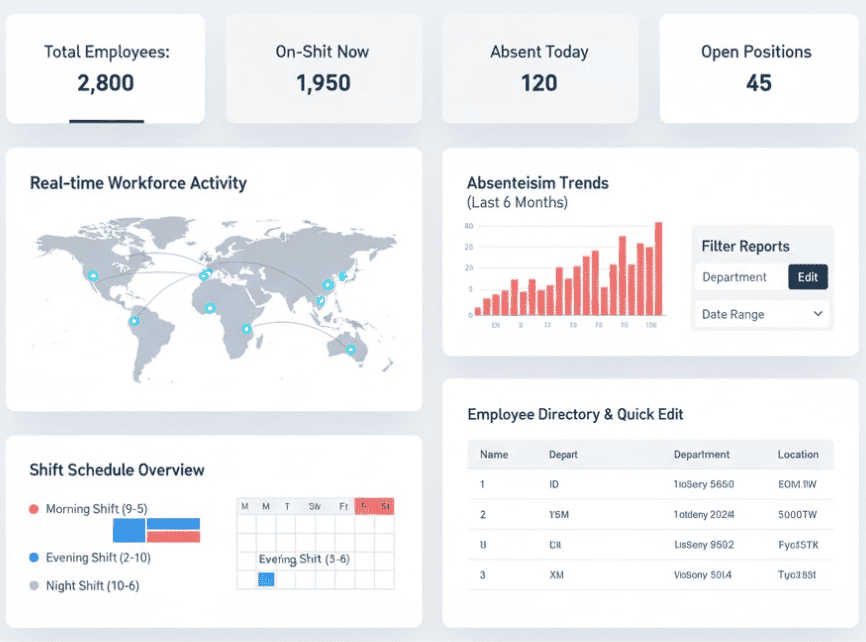This screenshot has width=866, height=642.
Task: Click the blue Morning Shift progress bar
Action: [129, 530]
